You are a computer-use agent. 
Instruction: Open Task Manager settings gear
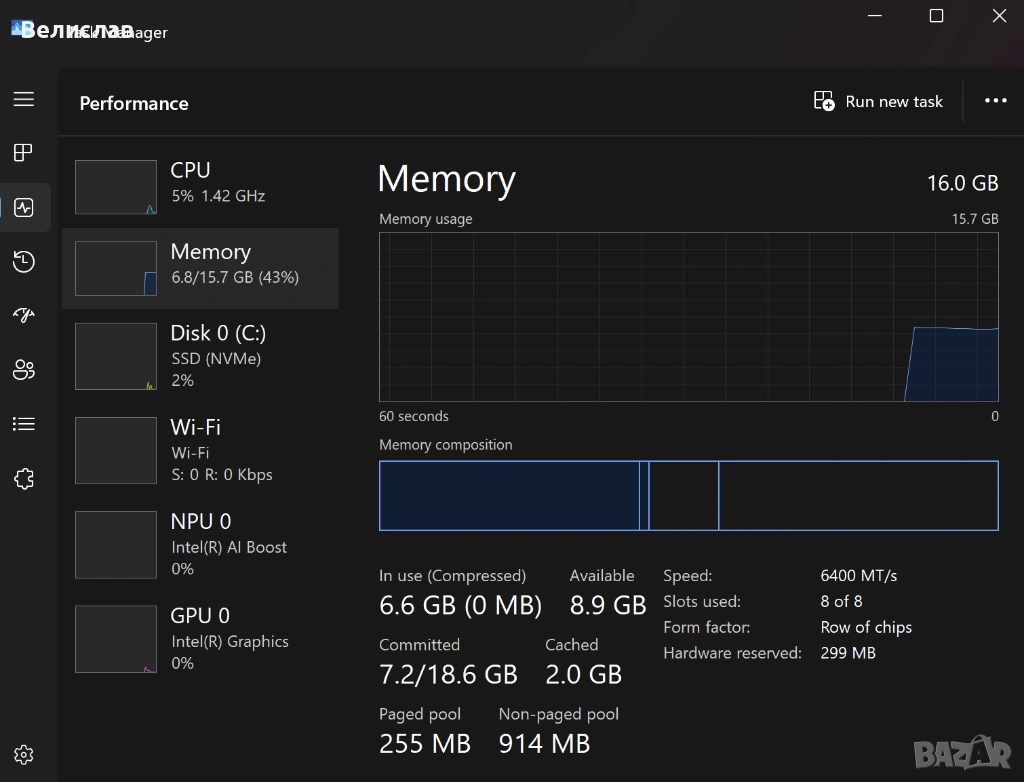pyautogui.click(x=24, y=755)
